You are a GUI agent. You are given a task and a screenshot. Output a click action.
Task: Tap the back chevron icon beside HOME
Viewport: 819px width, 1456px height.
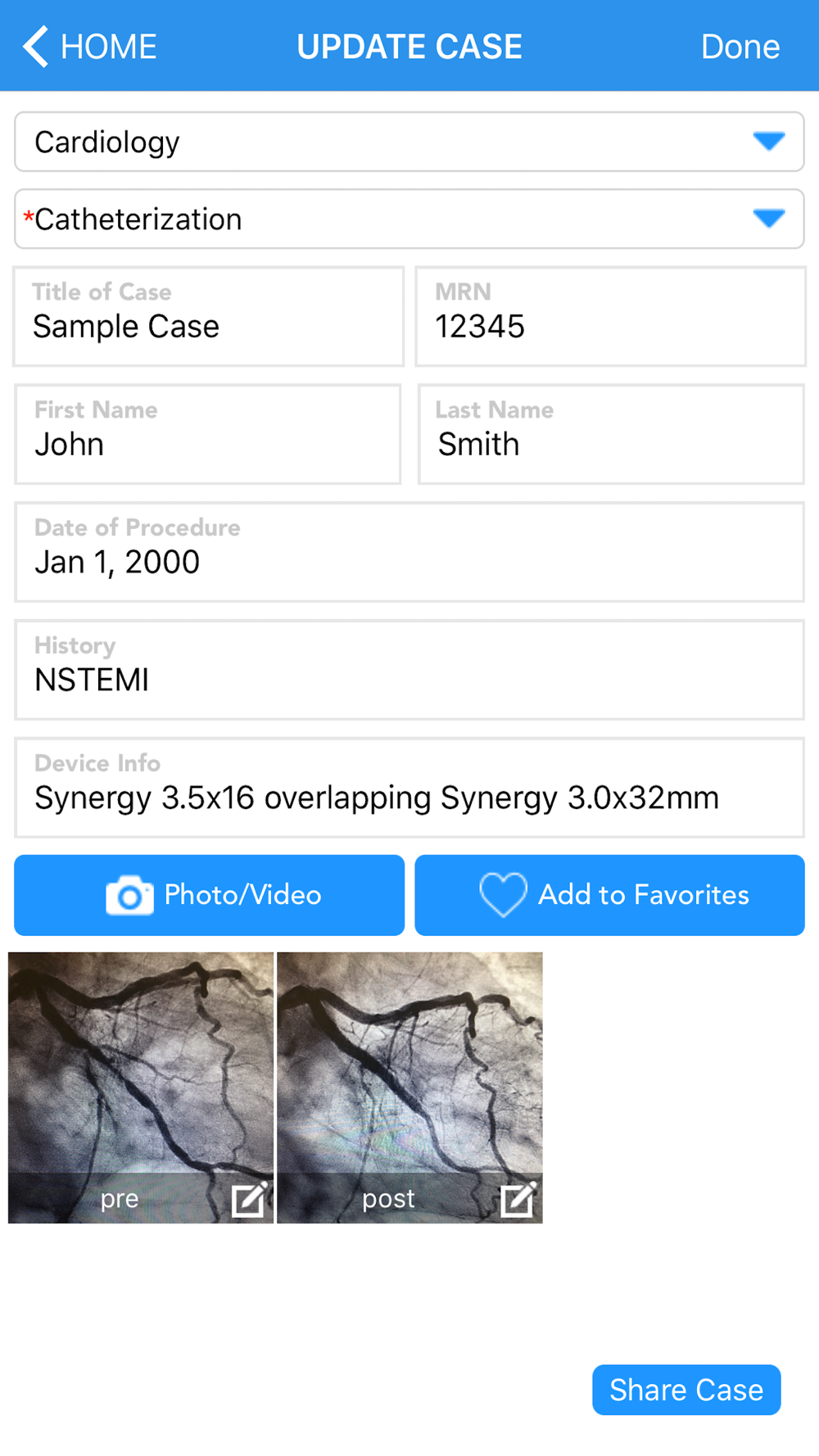coord(36,46)
